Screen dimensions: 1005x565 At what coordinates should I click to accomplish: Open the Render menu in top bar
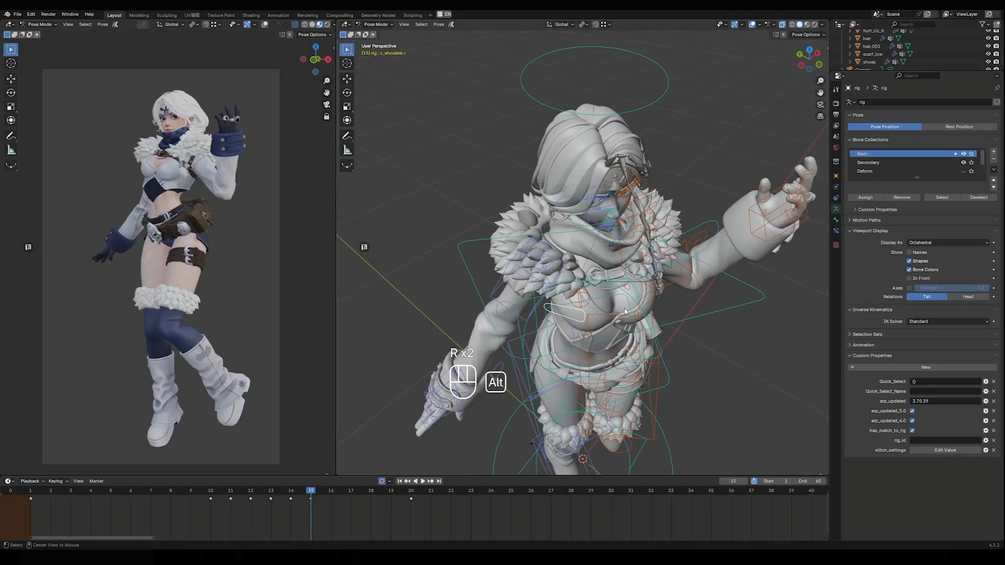click(x=48, y=14)
